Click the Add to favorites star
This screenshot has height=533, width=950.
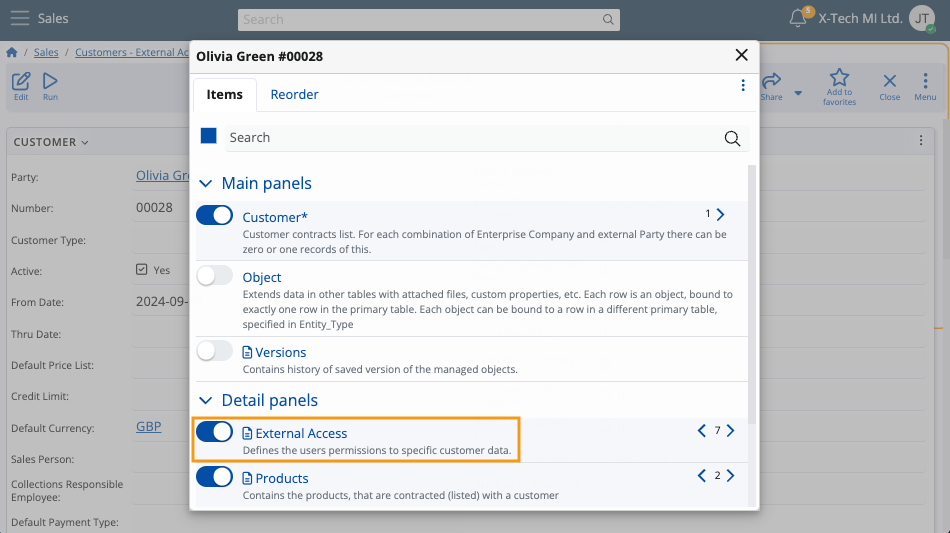[x=839, y=79]
